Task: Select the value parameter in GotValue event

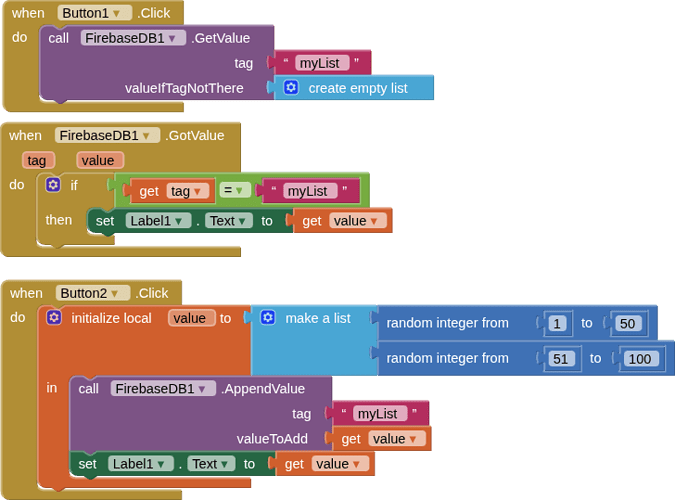Action: 100,161
